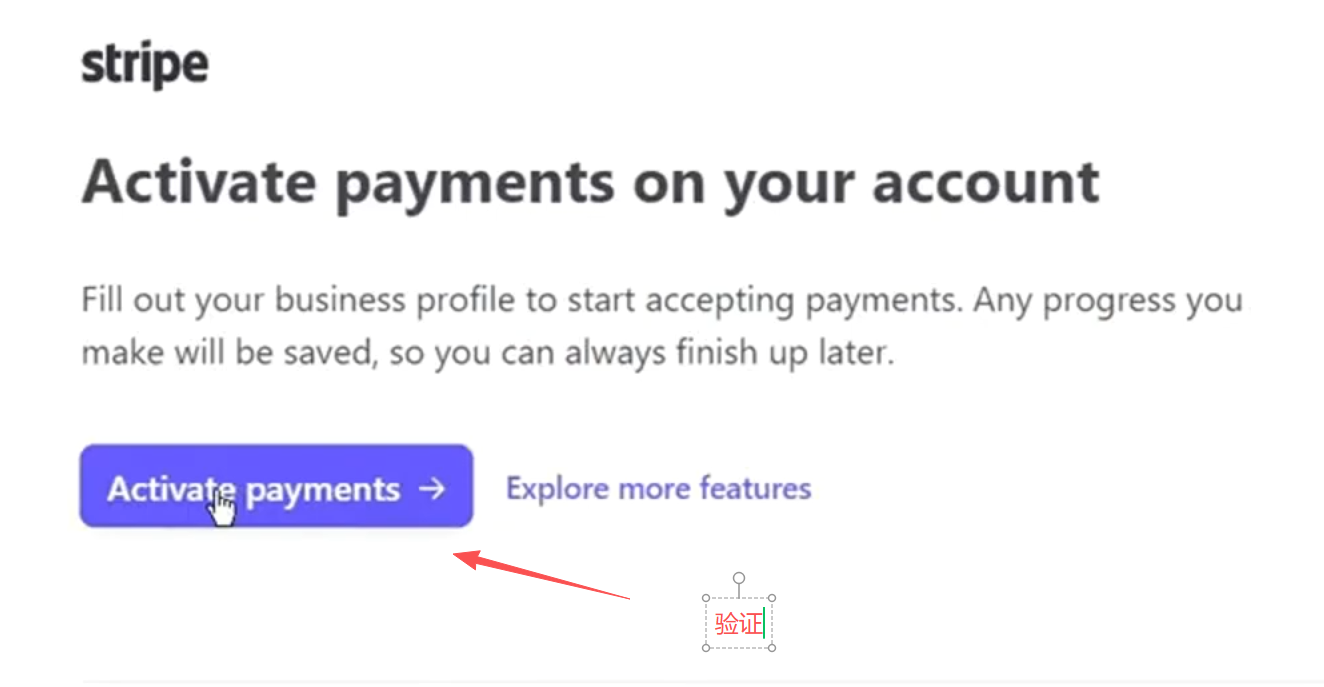This screenshot has height=687, width=1324.
Task: Click the top-right resize handle of 验证 box
Action: point(772,599)
